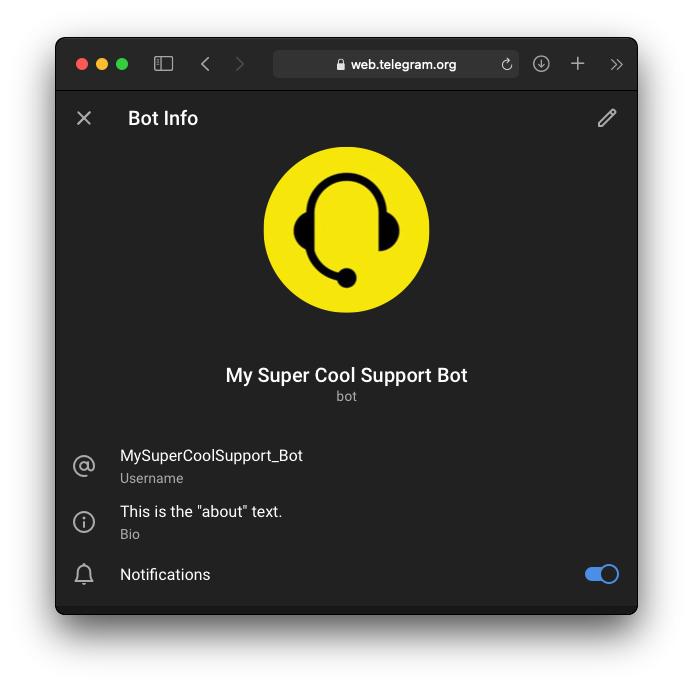Image resolution: width=693 pixels, height=688 pixels.
Task: Click the Notifications row label
Action: 165,574
